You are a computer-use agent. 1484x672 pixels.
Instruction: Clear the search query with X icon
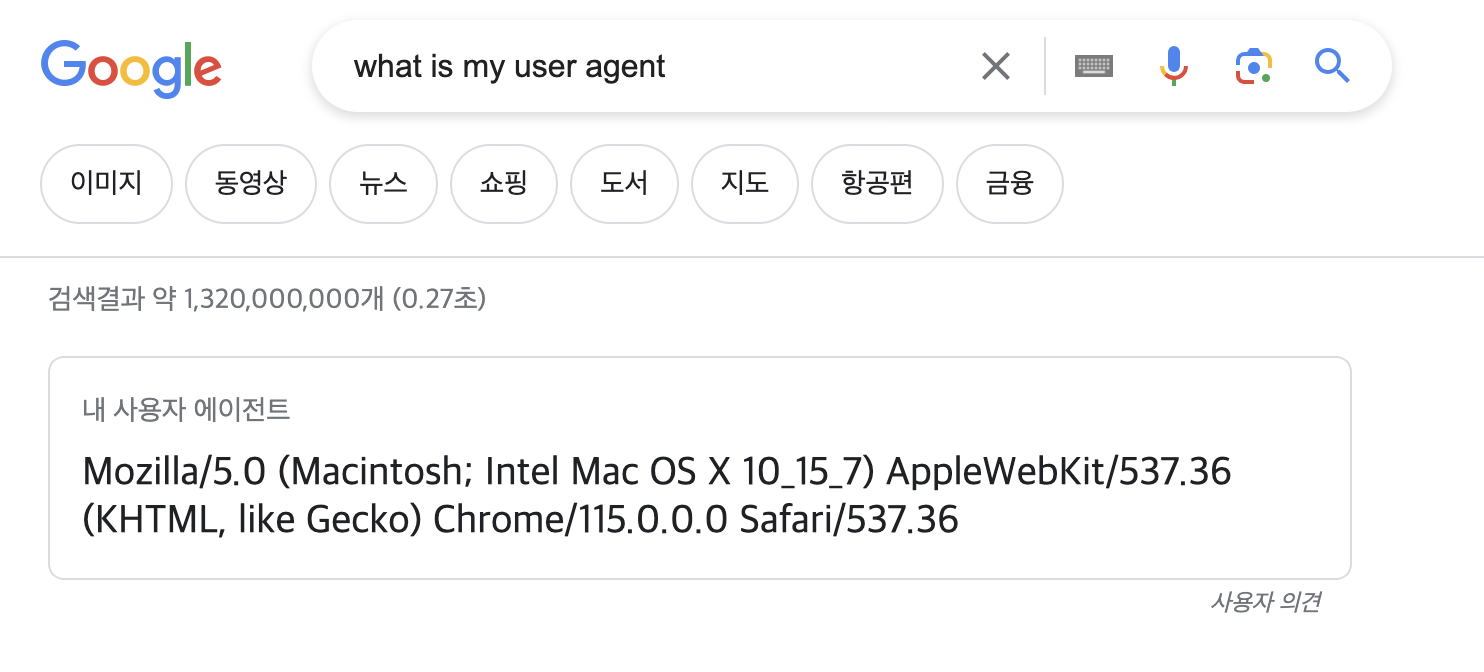[x=995, y=67]
